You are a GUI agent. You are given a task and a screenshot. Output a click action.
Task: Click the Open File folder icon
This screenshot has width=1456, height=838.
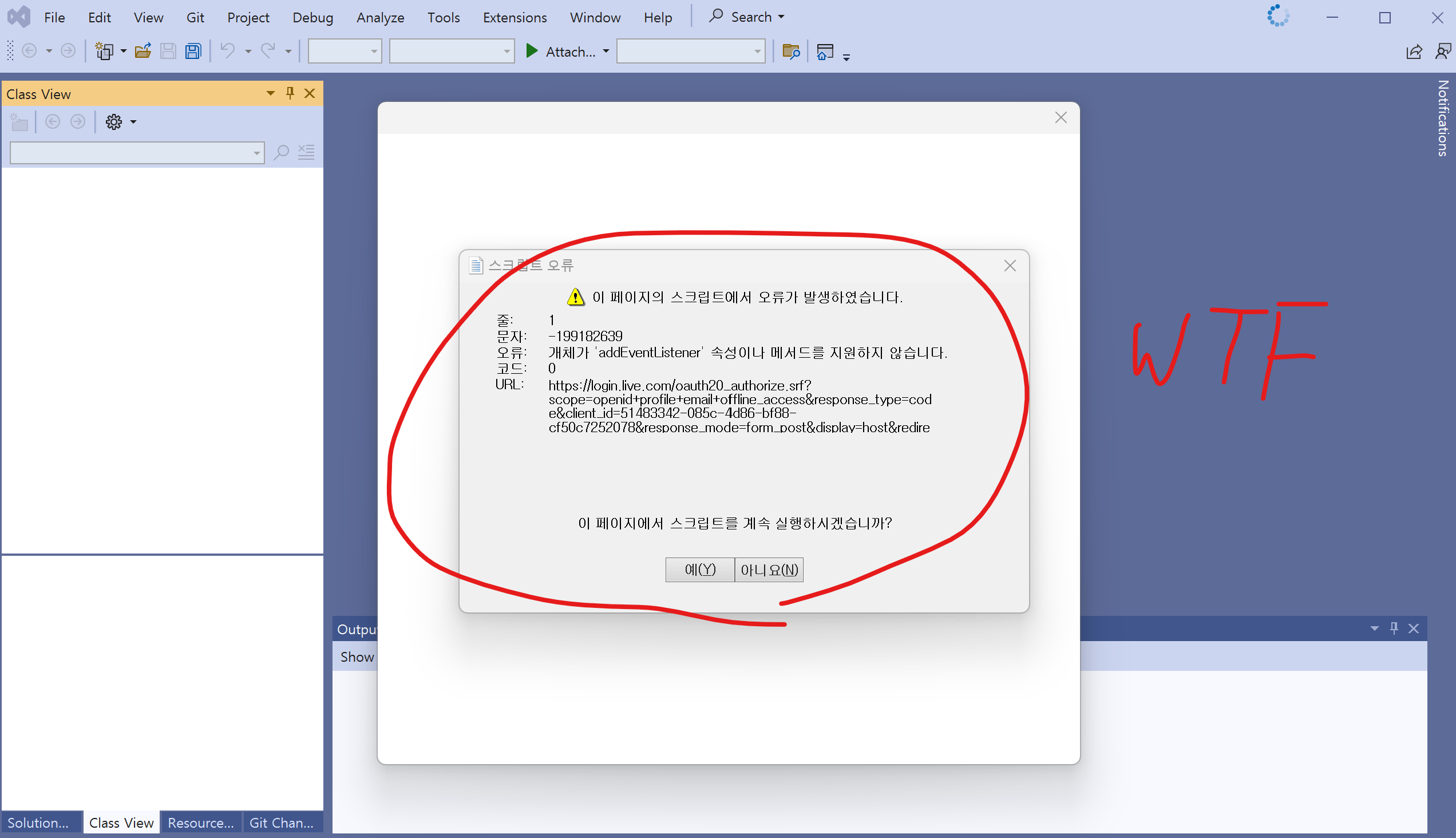point(143,52)
